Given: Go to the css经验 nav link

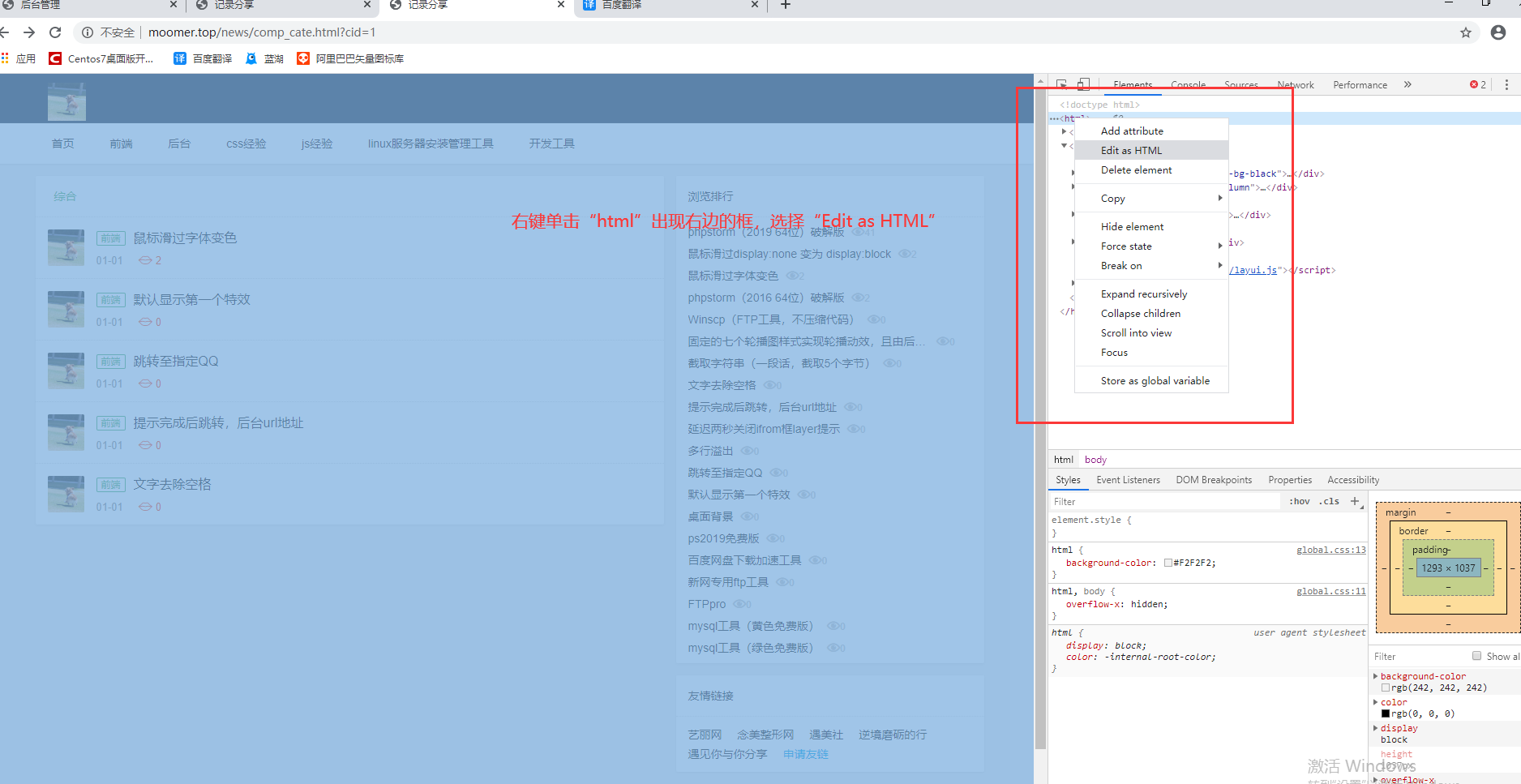Looking at the screenshot, I should click(x=246, y=144).
